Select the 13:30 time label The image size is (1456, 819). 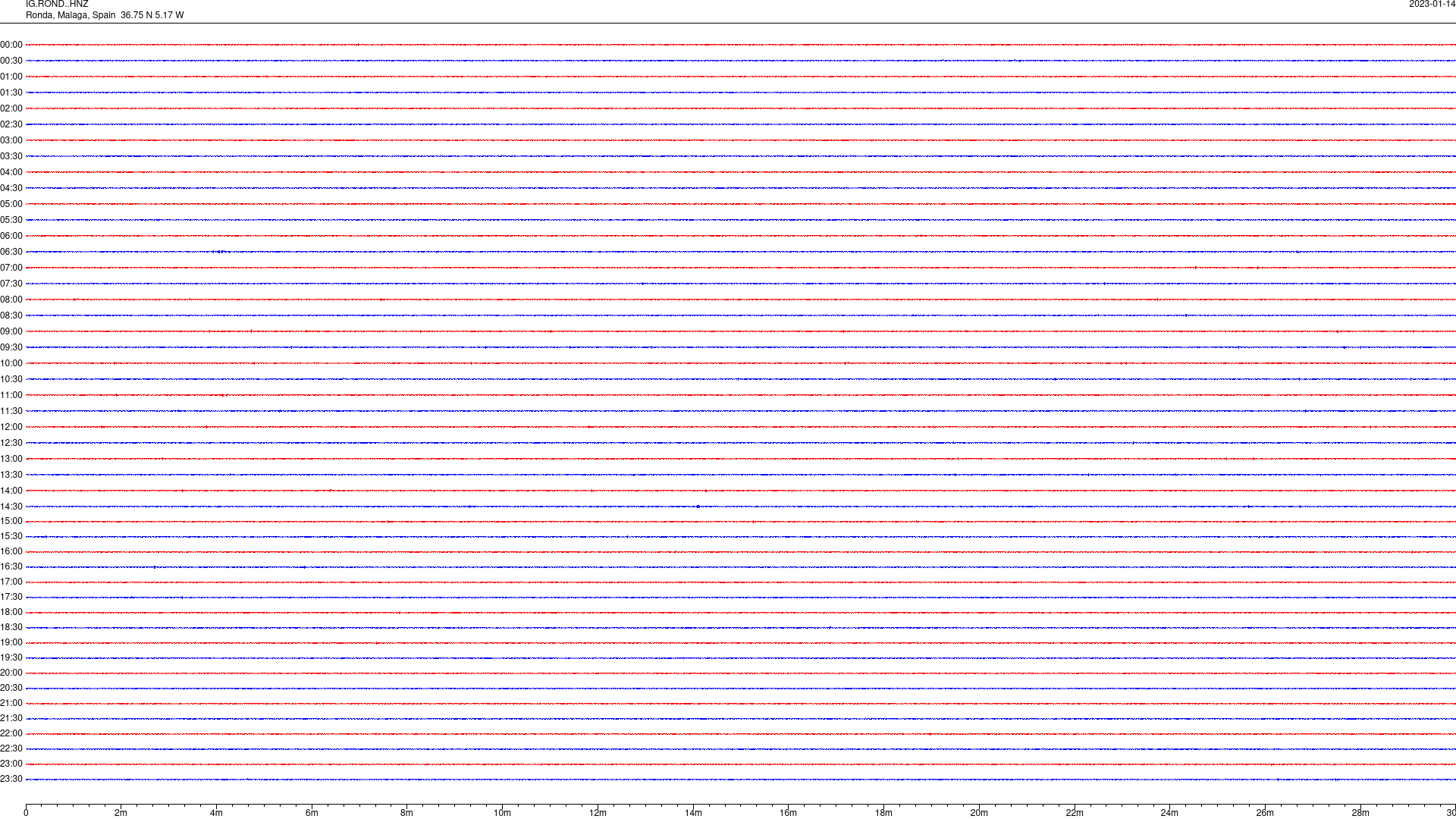[x=11, y=475]
